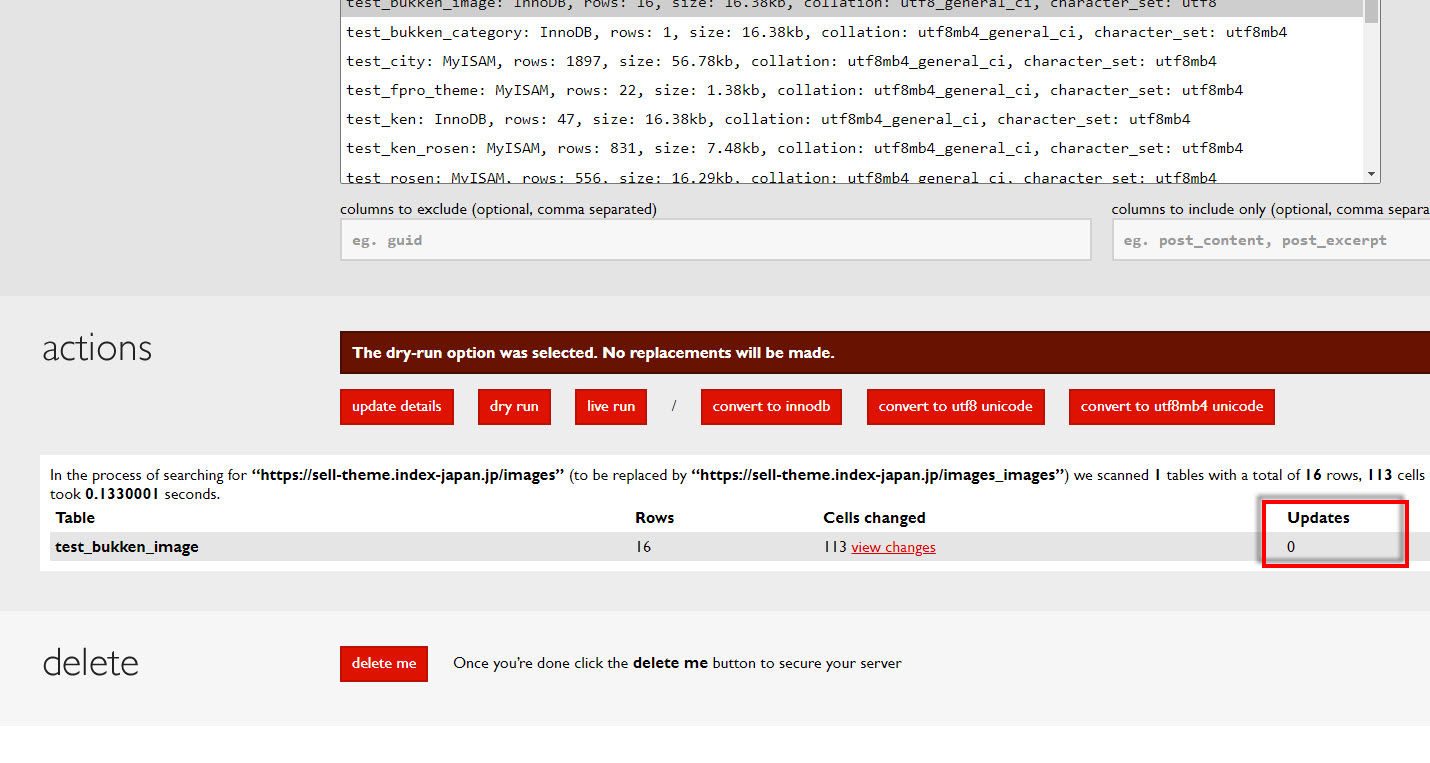Start a dry run
This screenshot has width=1430, height=763.
[514, 407]
